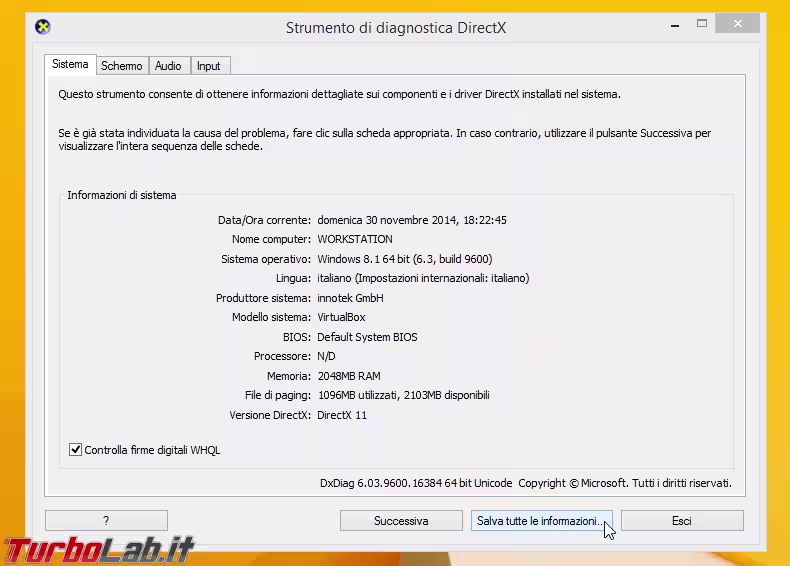The height and width of the screenshot is (566, 790).
Task: Click the processor value N/D
Action: click(x=326, y=356)
